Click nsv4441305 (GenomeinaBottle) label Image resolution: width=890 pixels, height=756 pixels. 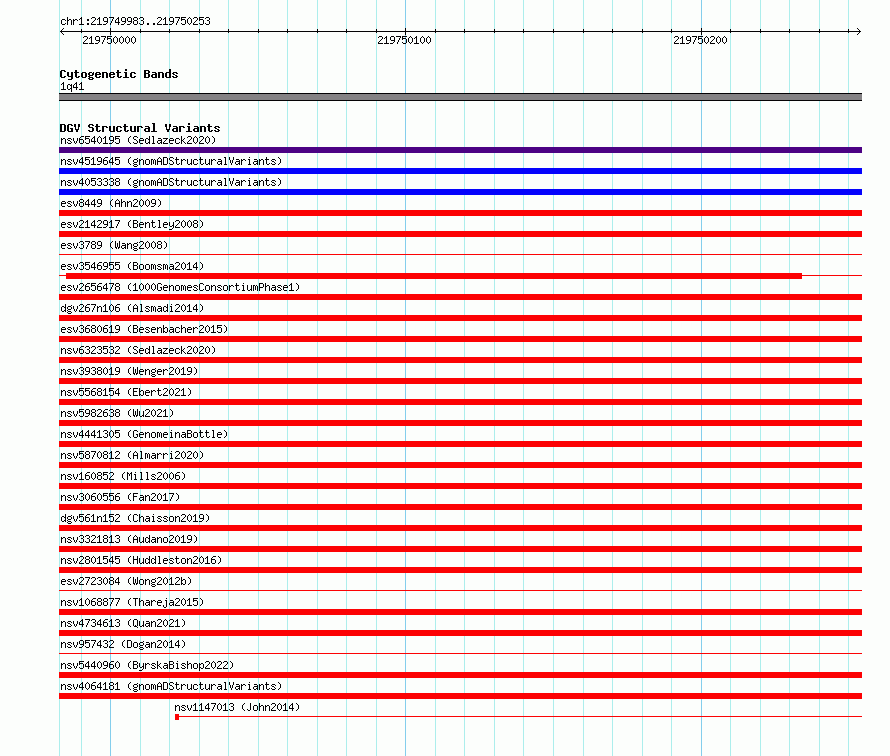pyautogui.click(x=144, y=434)
